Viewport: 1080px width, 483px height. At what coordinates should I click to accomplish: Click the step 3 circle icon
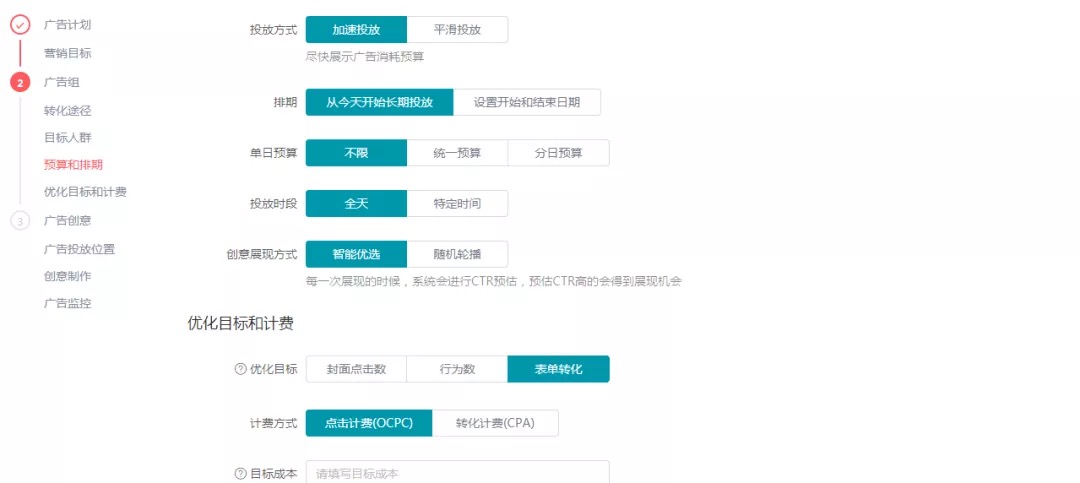(x=20, y=220)
